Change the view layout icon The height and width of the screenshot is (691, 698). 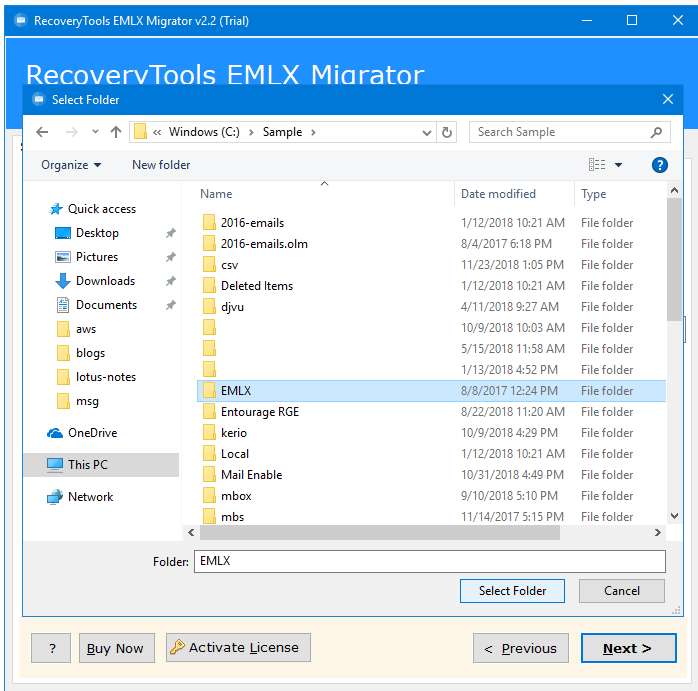click(597, 165)
